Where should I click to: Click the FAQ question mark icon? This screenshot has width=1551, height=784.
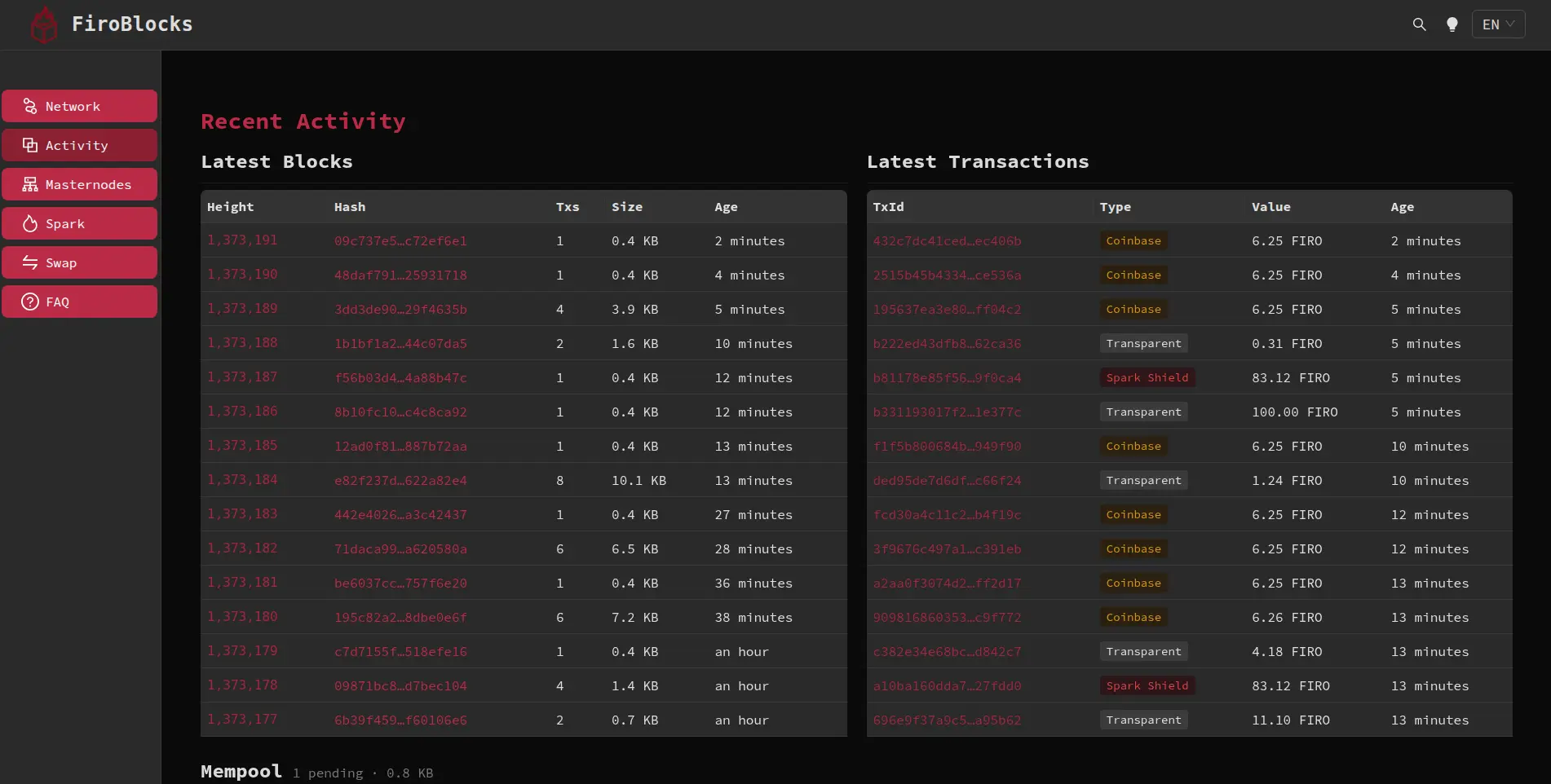click(30, 302)
